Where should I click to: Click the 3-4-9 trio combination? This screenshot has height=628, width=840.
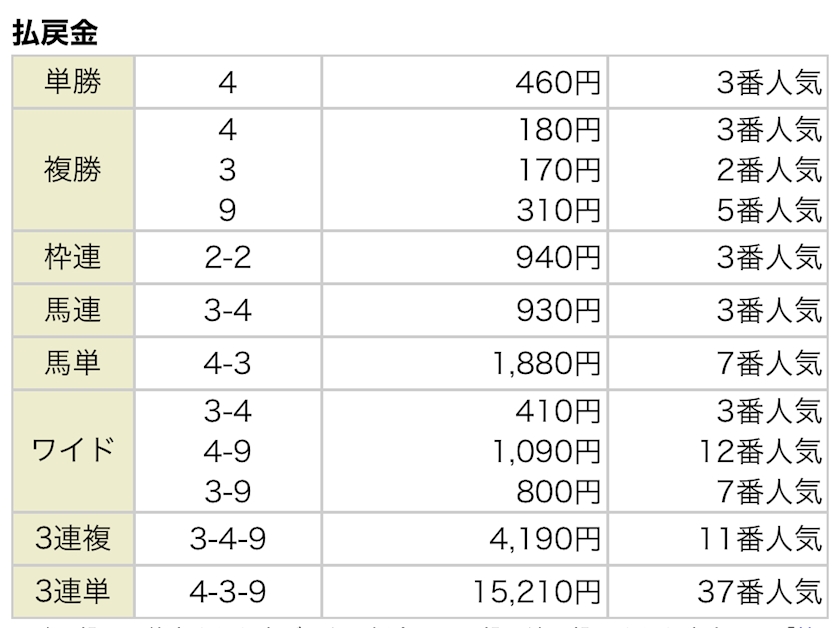pos(228,539)
